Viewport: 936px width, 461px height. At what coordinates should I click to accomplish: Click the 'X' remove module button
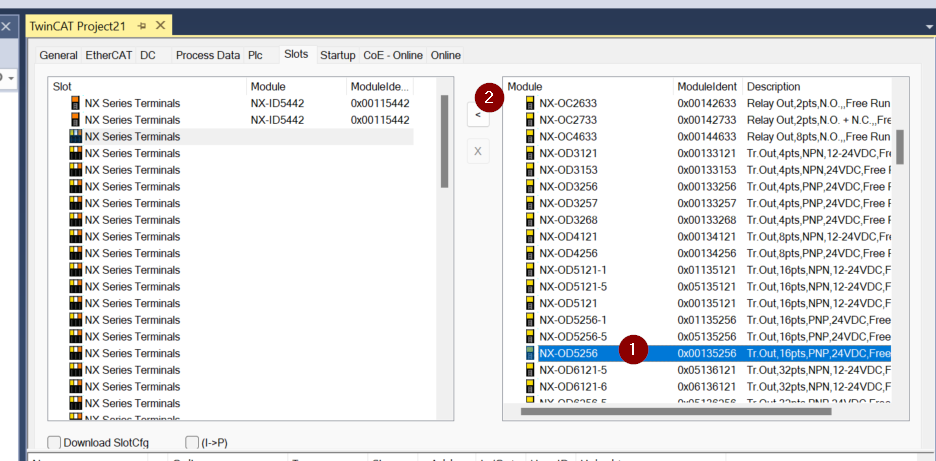pos(478,151)
